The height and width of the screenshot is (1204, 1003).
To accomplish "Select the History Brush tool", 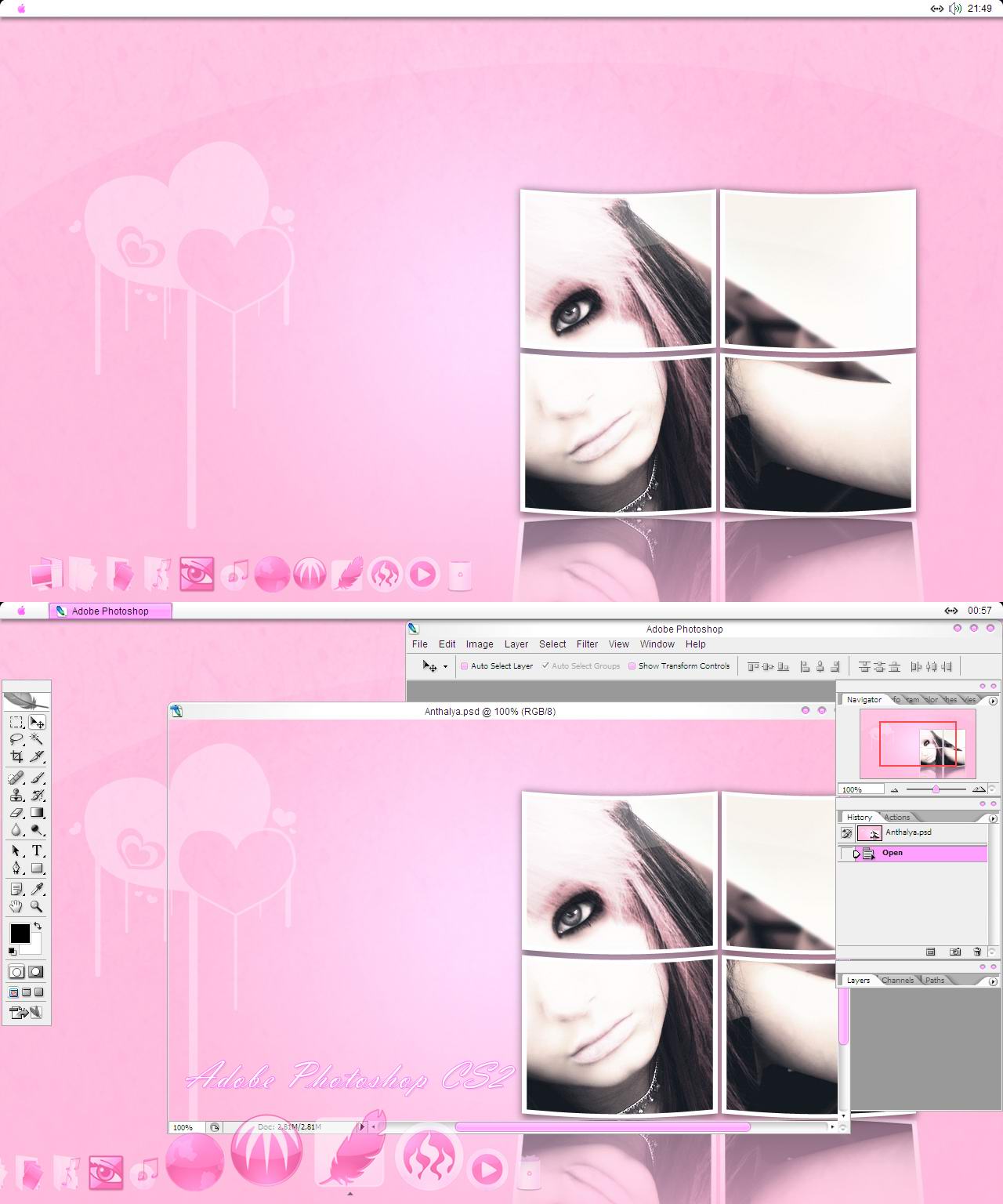I will click(37, 795).
